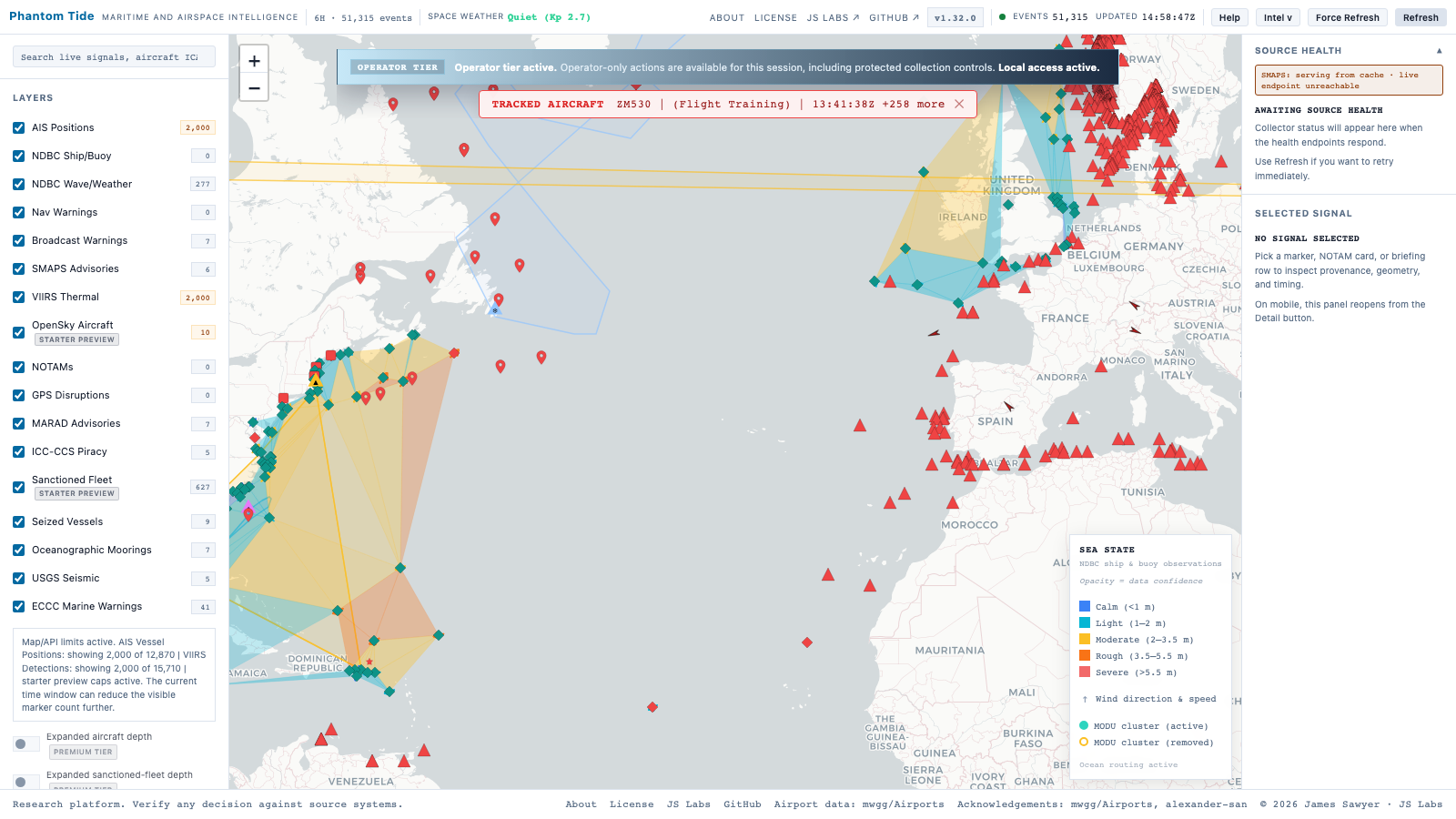The image size is (1456, 819).
Task: Click the green status dot beside Events
Action: pos(1003,16)
